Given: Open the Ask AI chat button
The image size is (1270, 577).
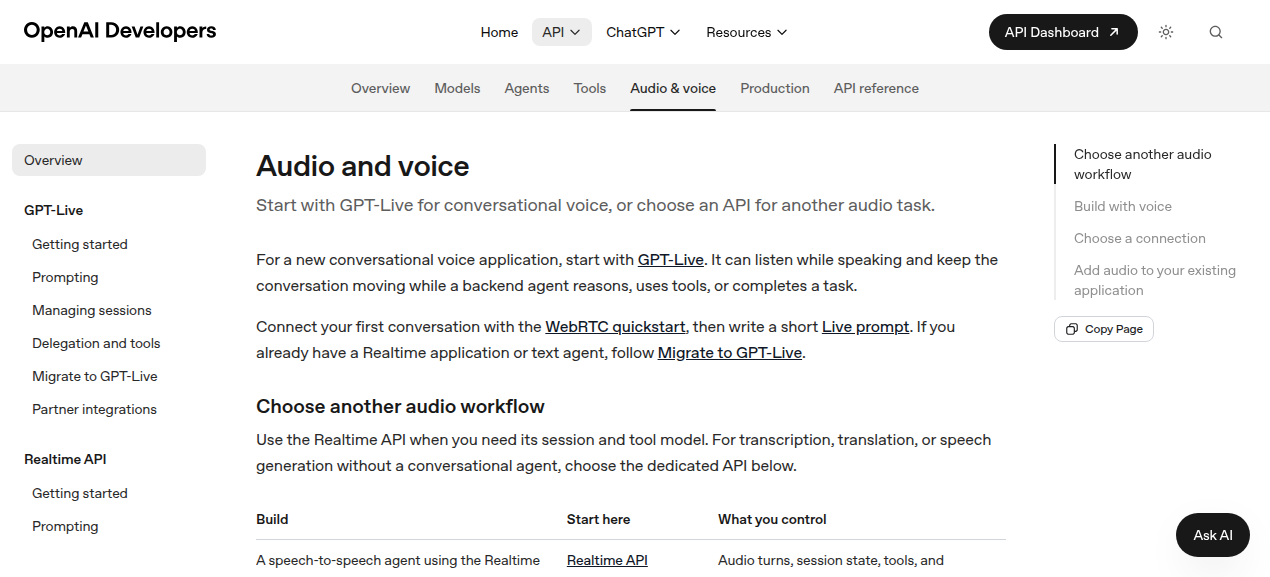Looking at the screenshot, I should click(x=1213, y=535).
